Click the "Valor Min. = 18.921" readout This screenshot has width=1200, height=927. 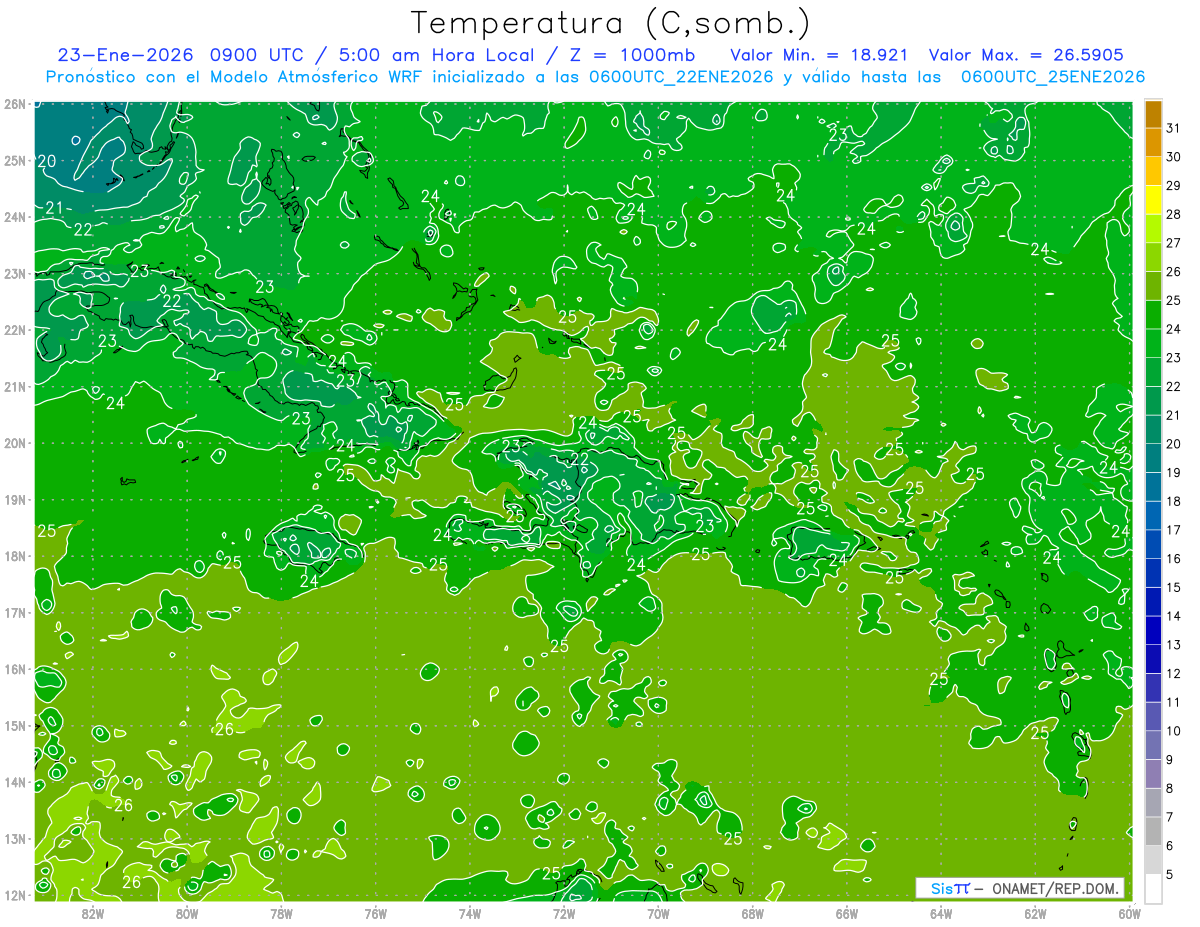coord(819,54)
